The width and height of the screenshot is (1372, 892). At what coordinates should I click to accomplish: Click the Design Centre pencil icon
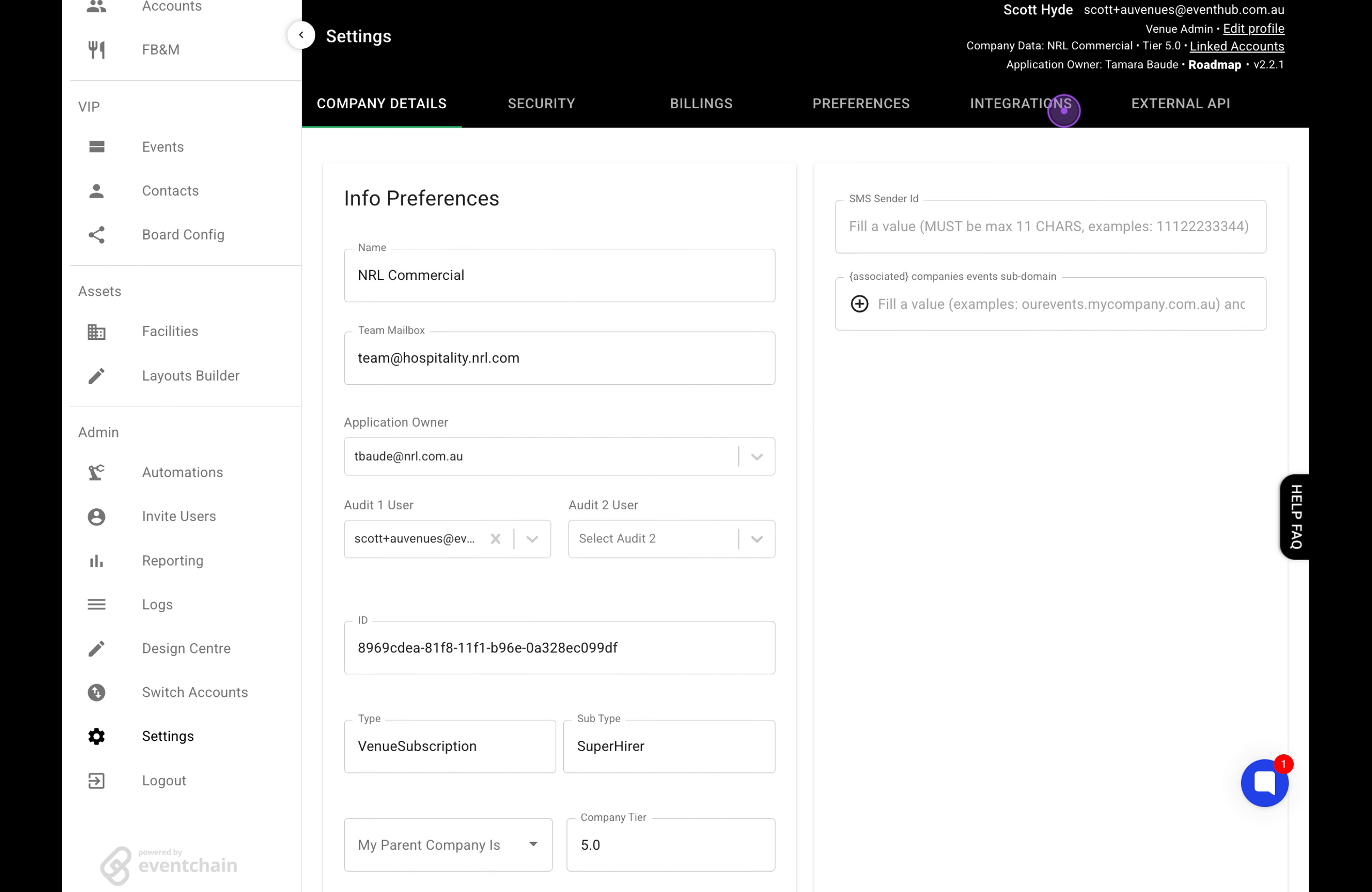click(96, 648)
